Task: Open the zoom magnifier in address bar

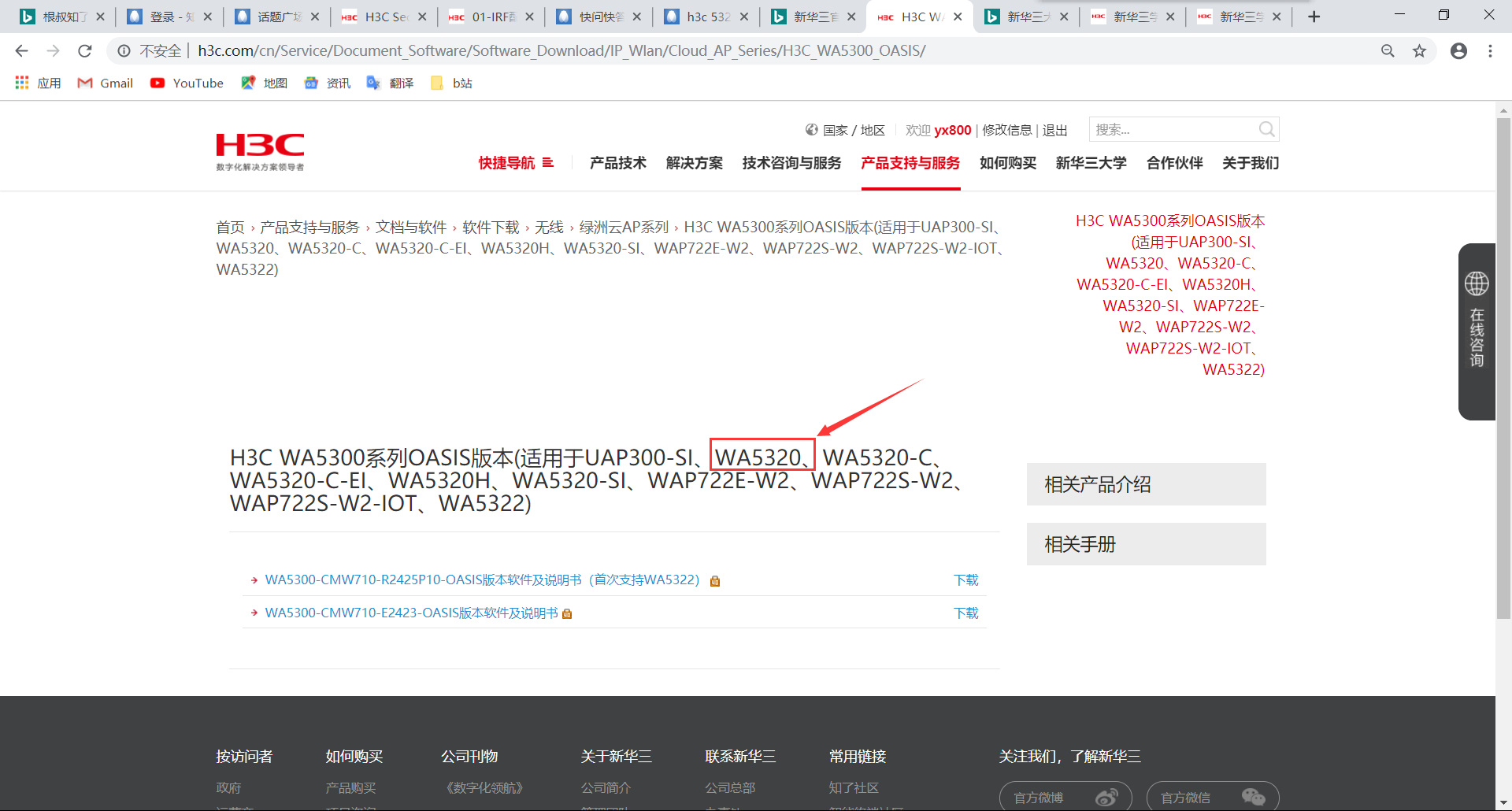Action: [1388, 51]
